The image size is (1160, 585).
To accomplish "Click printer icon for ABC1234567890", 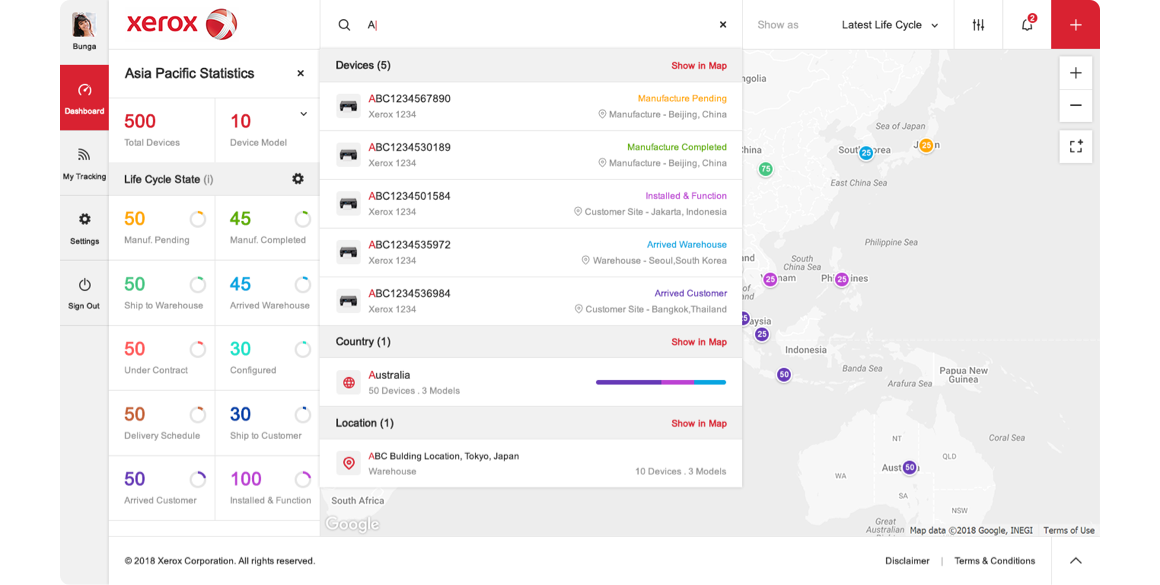I will click(x=348, y=106).
